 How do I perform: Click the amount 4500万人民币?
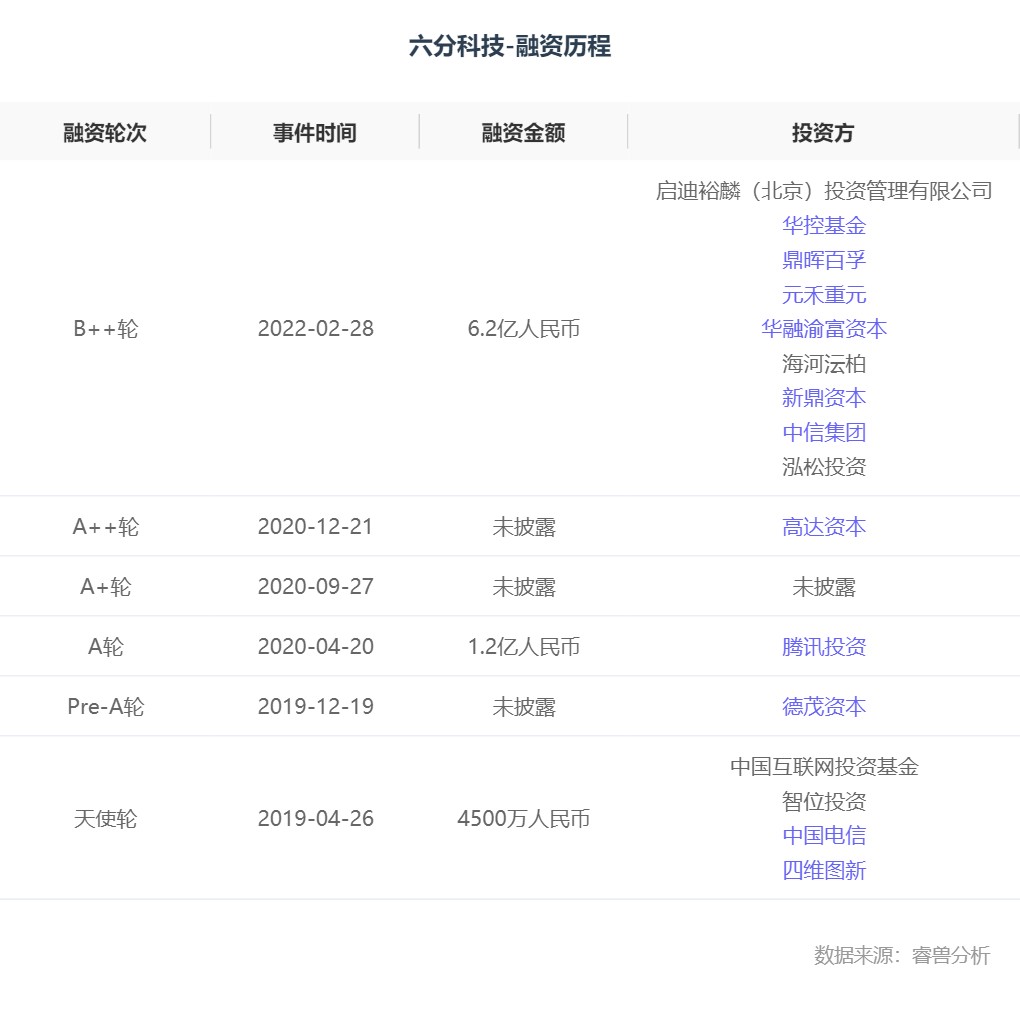(x=524, y=818)
